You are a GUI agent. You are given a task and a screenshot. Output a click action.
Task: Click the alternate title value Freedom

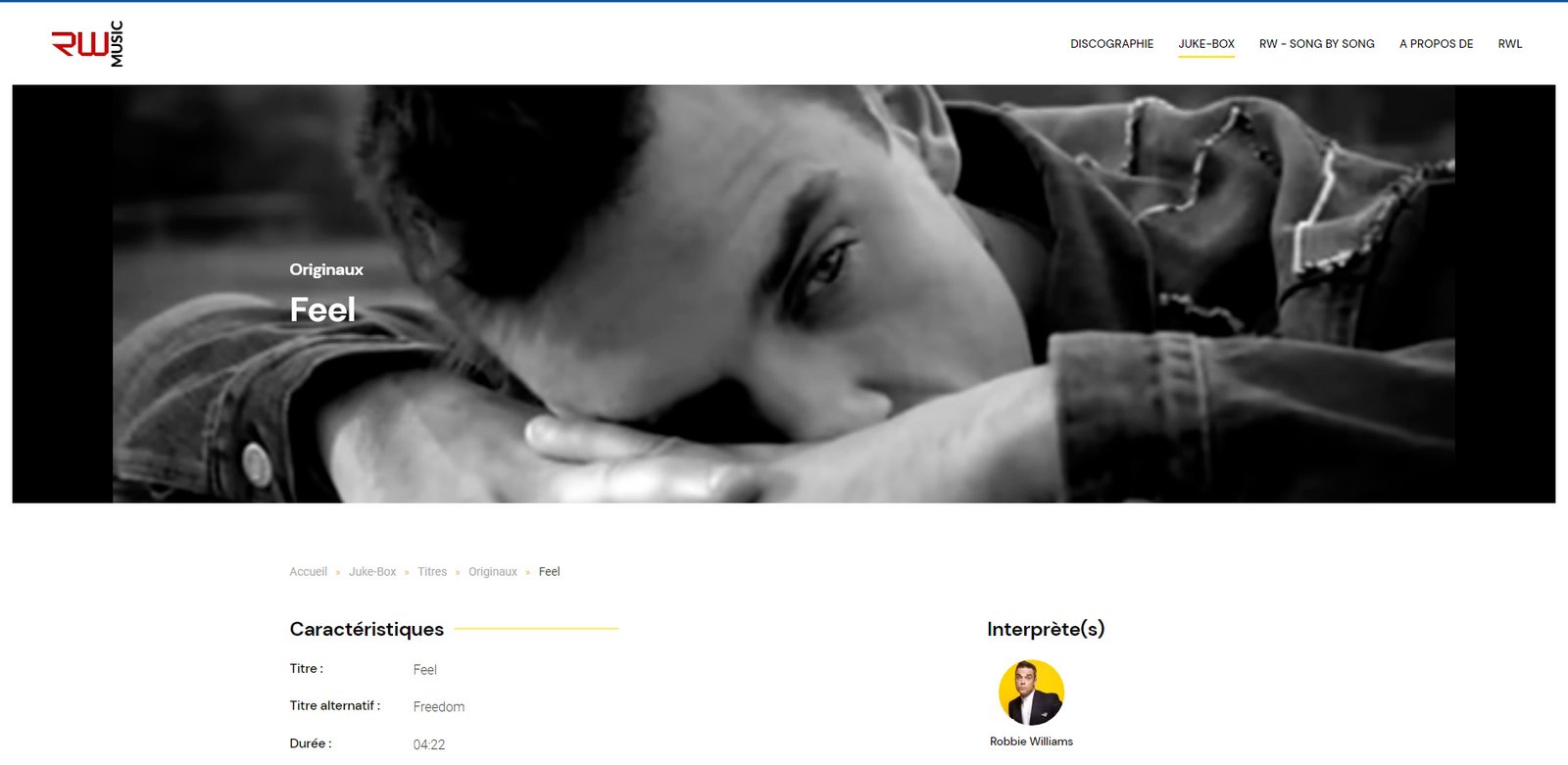click(x=439, y=707)
